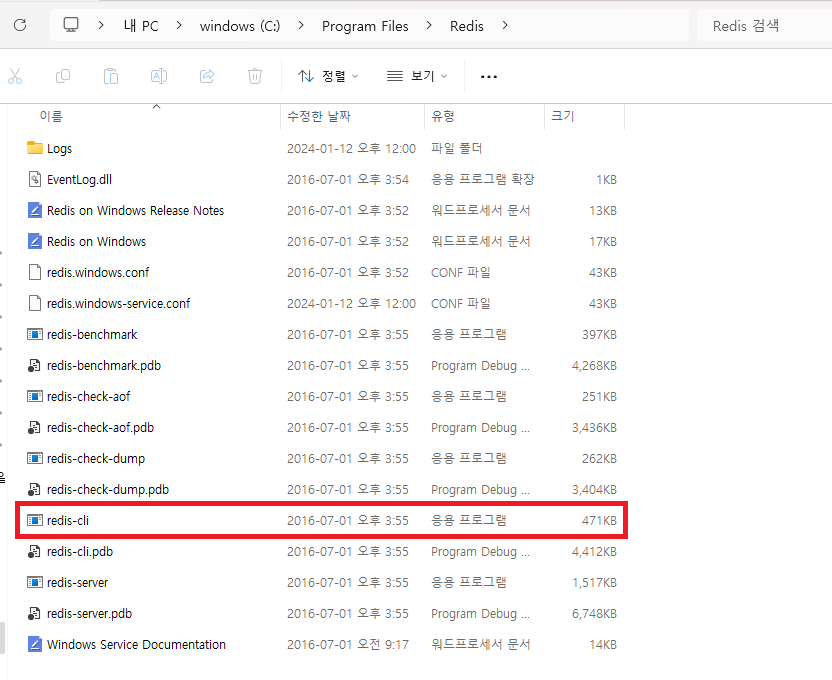This screenshot has height=680, width=832.
Task: Select the redis-benchmark application icon
Action: [34, 334]
